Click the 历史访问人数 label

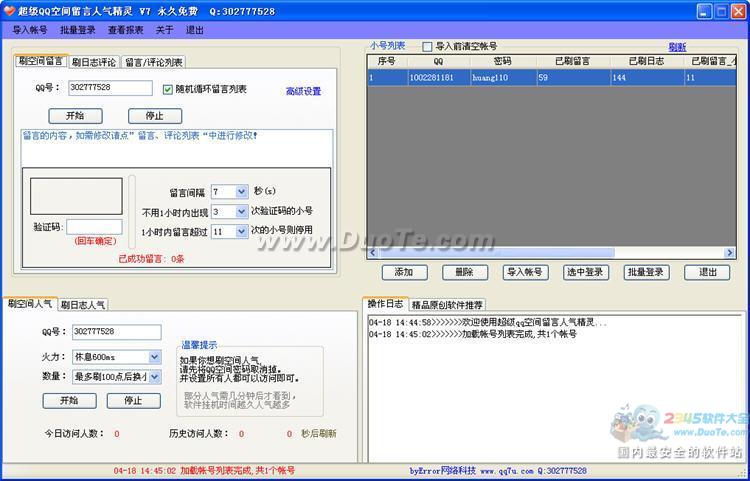pos(199,434)
